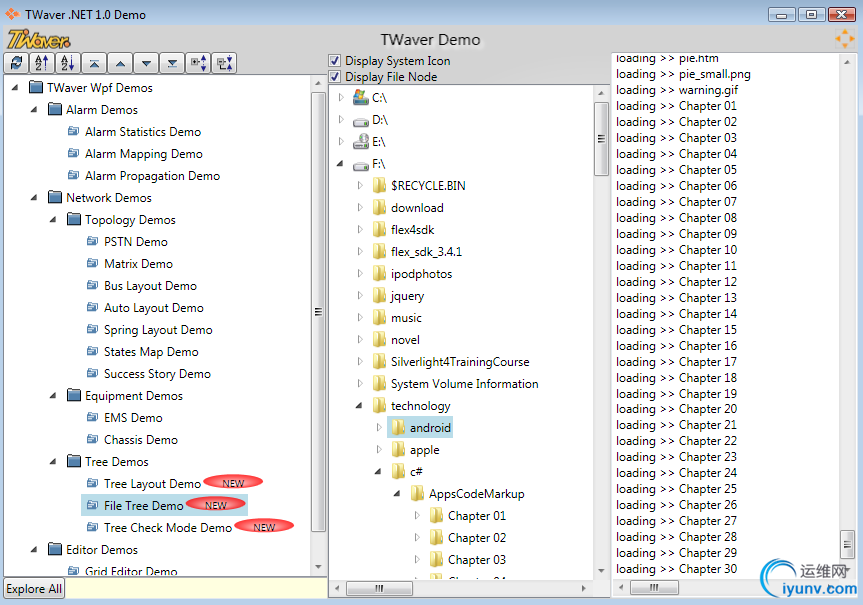Select Tree Layout Demo entry
The width and height of the screenshot is (863, 605).
click(x=152, y=484)
